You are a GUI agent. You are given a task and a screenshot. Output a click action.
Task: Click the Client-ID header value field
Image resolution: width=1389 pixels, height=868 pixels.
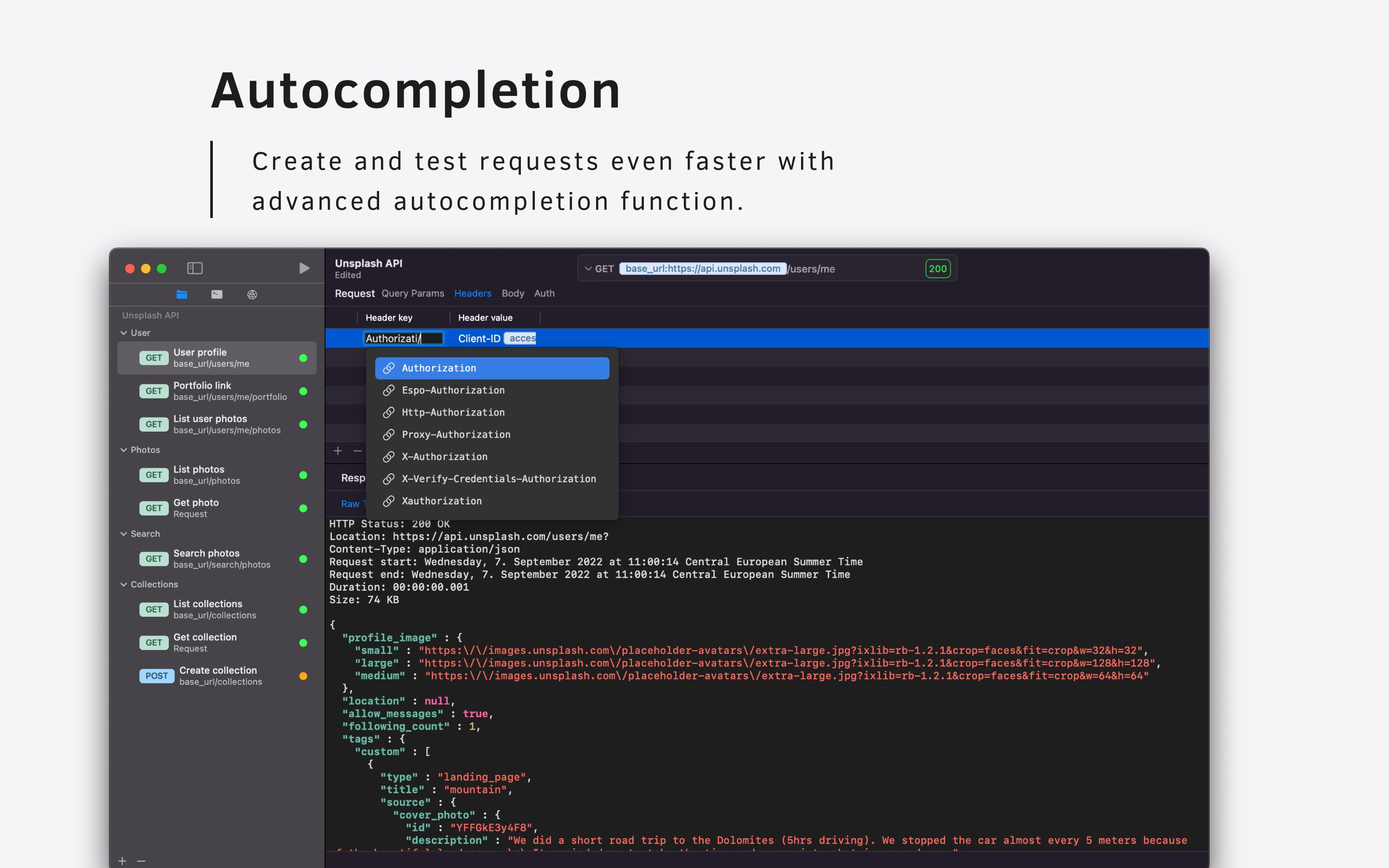[x=497, y=339]
